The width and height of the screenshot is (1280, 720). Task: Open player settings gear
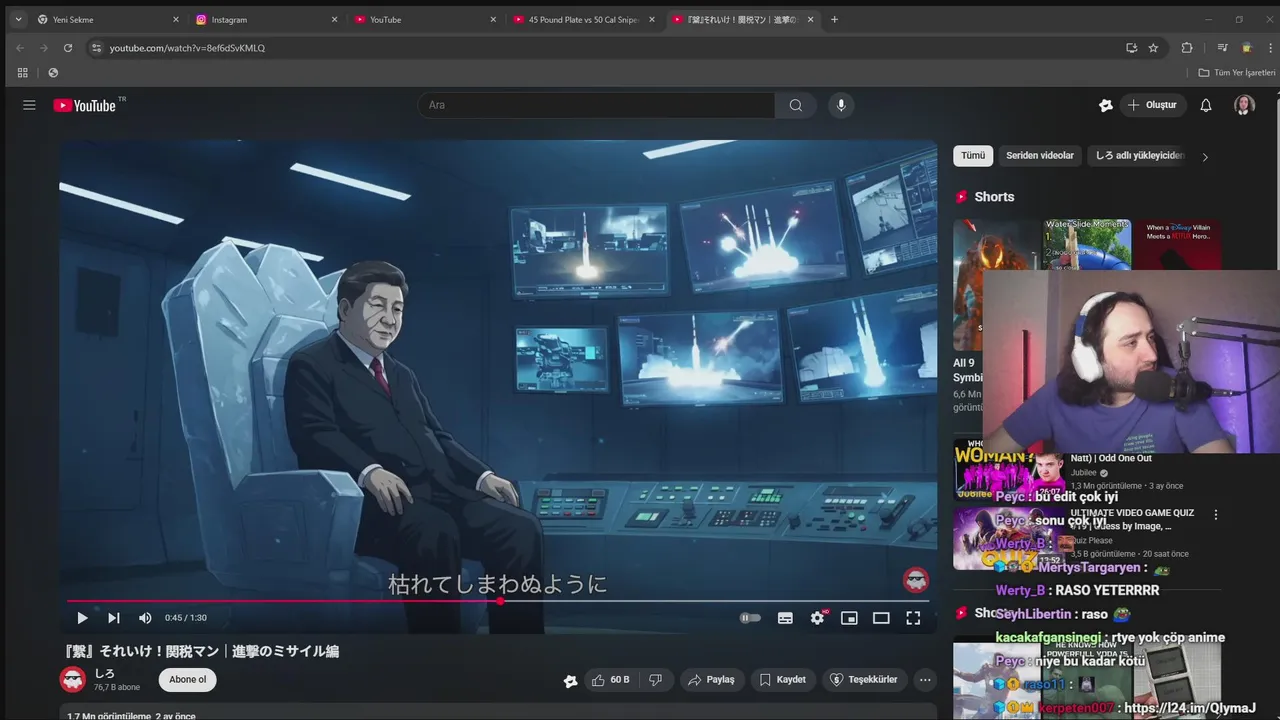click(817, 618)
